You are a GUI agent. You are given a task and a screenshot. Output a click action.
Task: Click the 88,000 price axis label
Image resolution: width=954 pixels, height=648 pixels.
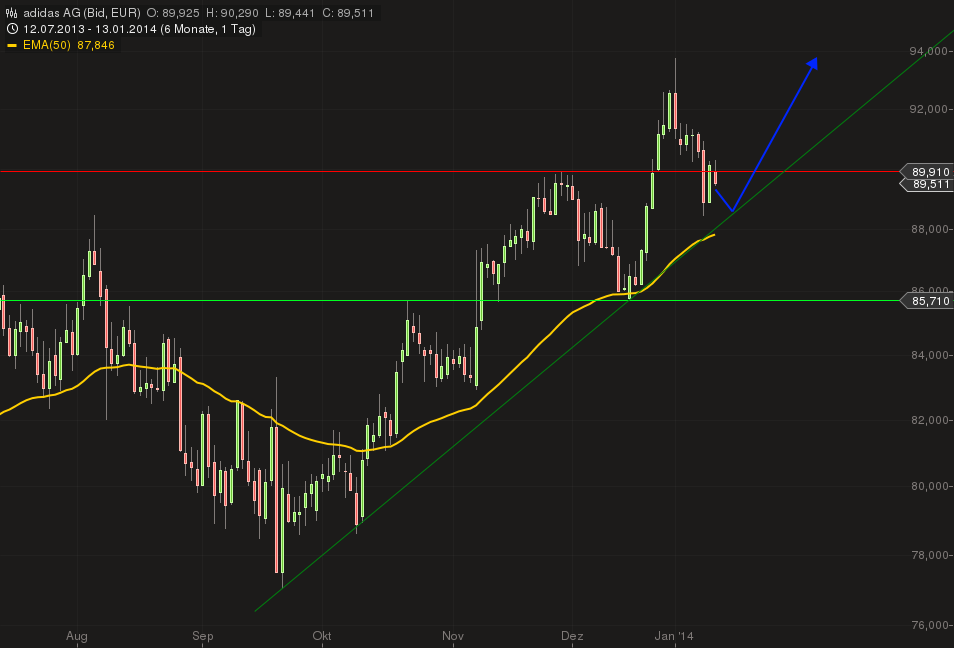[x=928, y=229]
